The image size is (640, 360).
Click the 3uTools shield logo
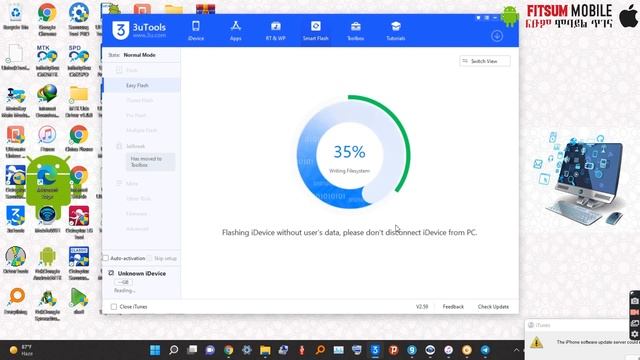pos(120,30)
